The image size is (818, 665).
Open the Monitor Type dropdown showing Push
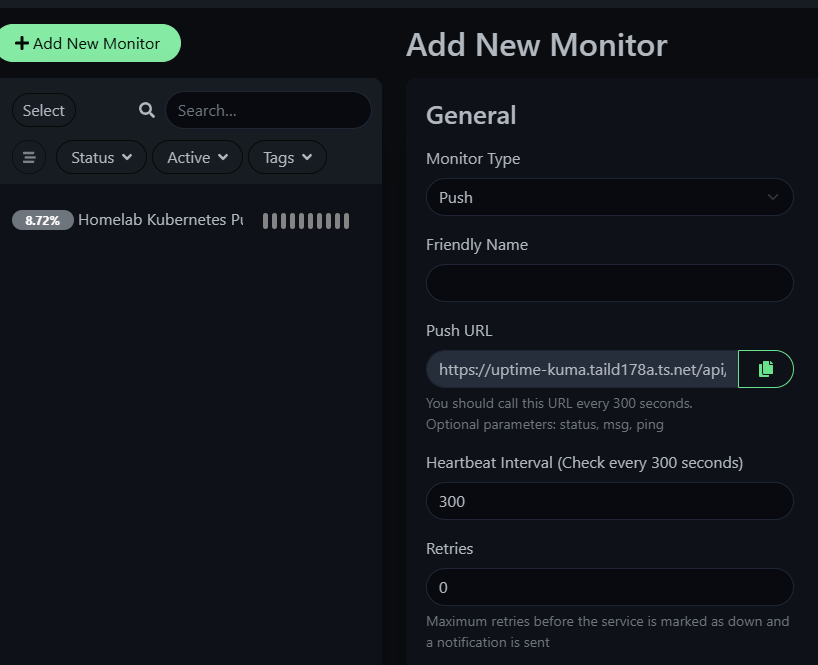[609, 197]
